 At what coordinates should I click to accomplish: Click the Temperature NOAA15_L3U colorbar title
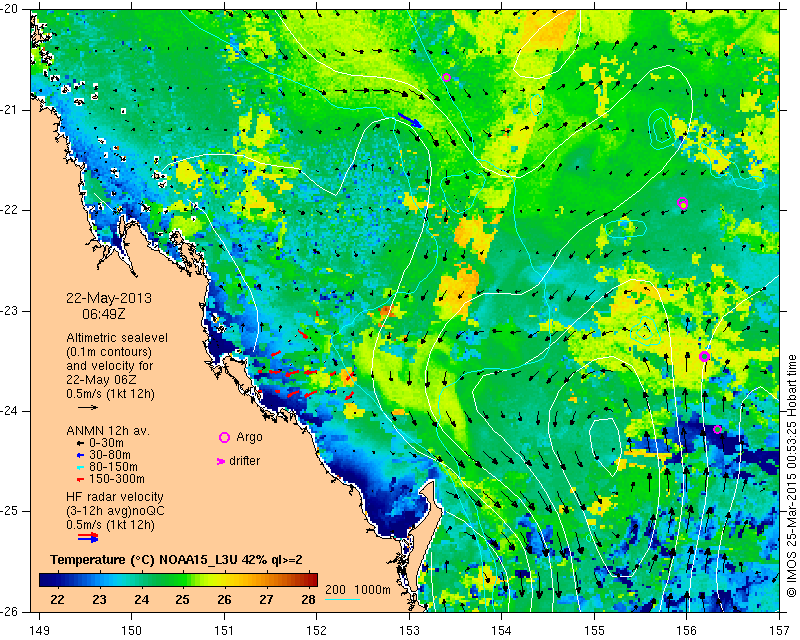(x=177, y=560)
